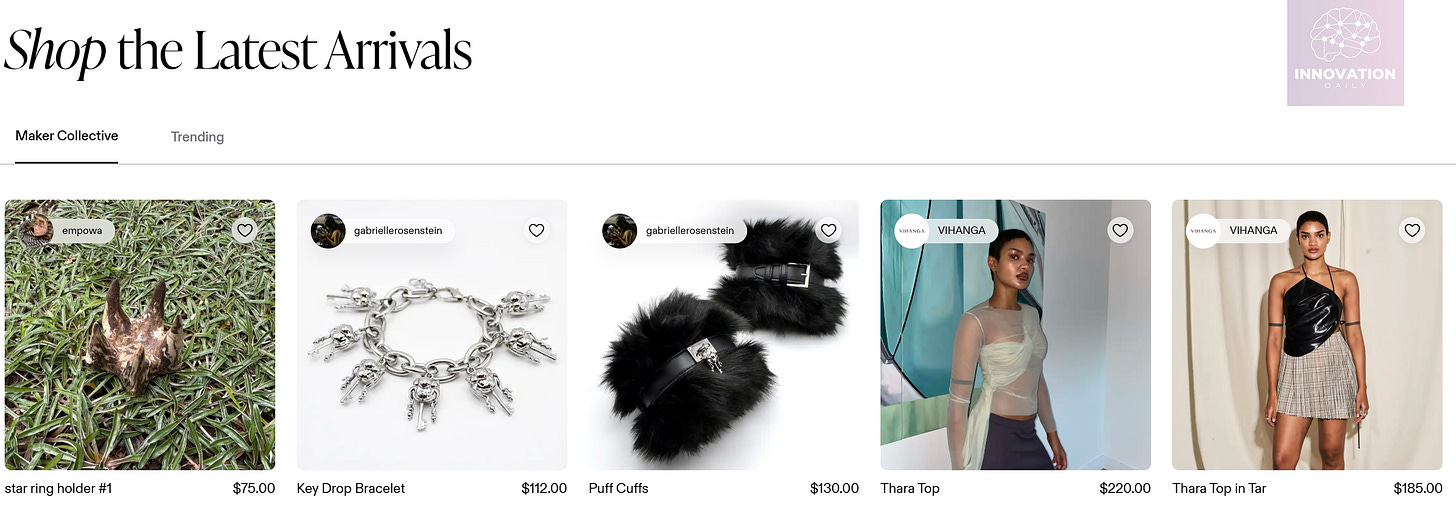
Task: Click the empowa seller name label
Action: (x=80, y=231)
